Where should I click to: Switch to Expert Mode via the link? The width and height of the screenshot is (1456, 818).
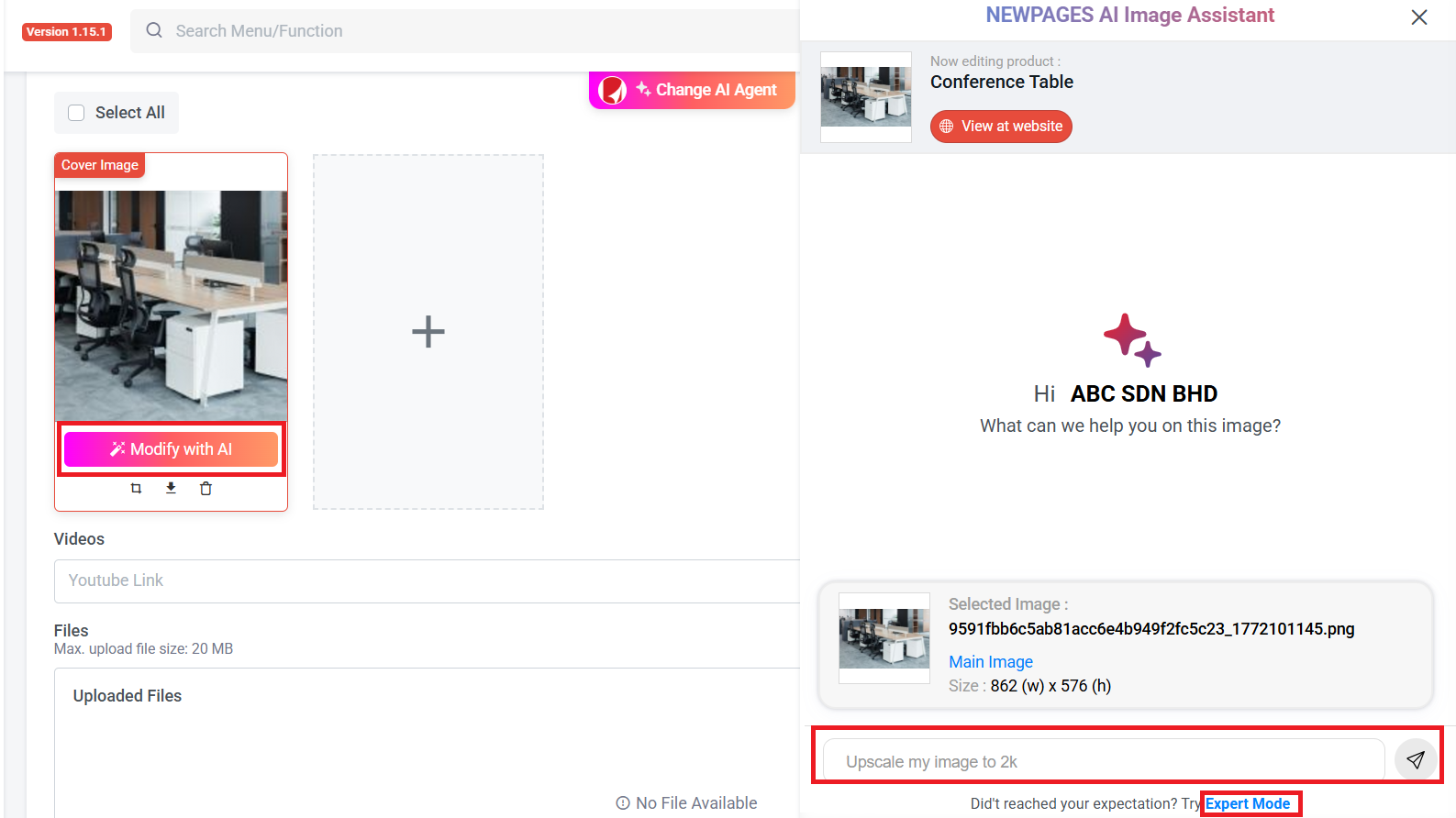[x=1248, y=804]
